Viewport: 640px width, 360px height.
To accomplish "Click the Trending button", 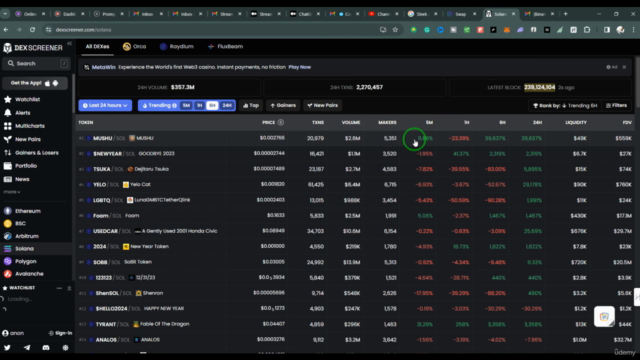I will 160,105.
